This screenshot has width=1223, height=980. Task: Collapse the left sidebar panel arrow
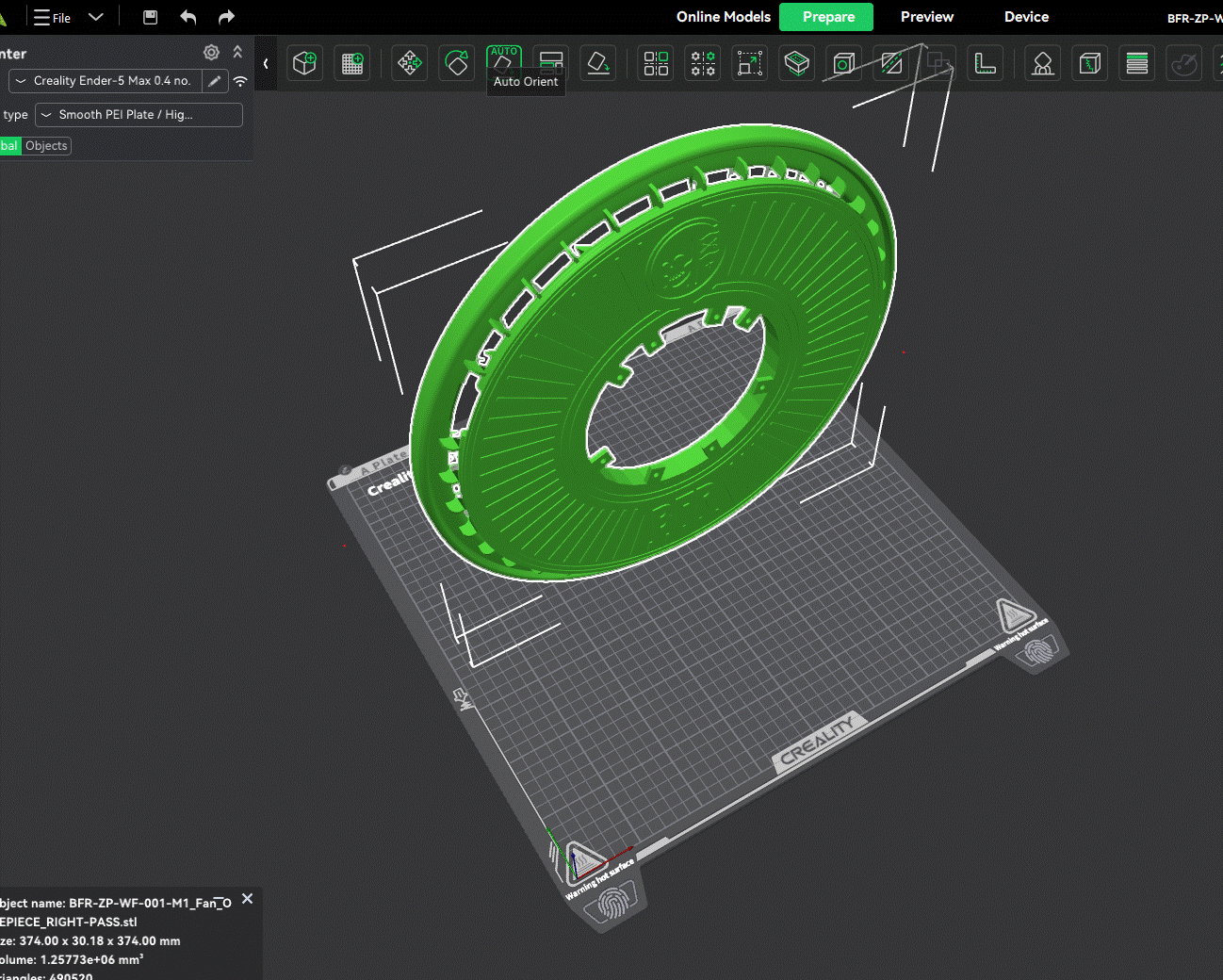266,63
